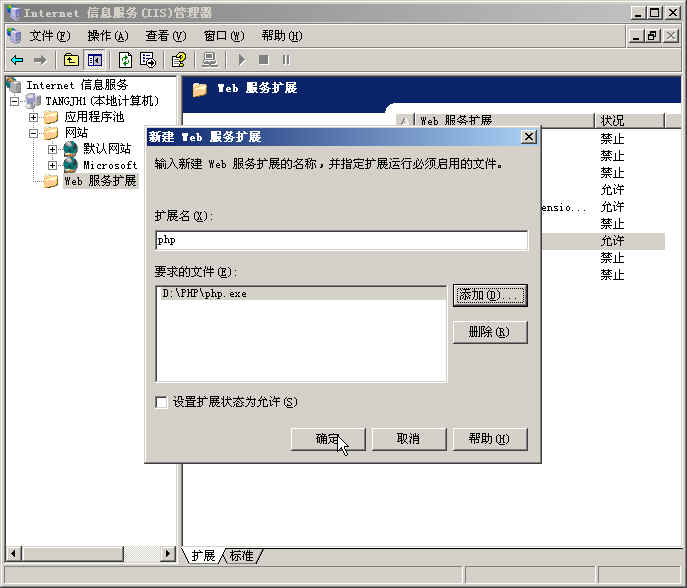Select TANGJH1 (本地计算机) tree node

[x=102, y=101]
